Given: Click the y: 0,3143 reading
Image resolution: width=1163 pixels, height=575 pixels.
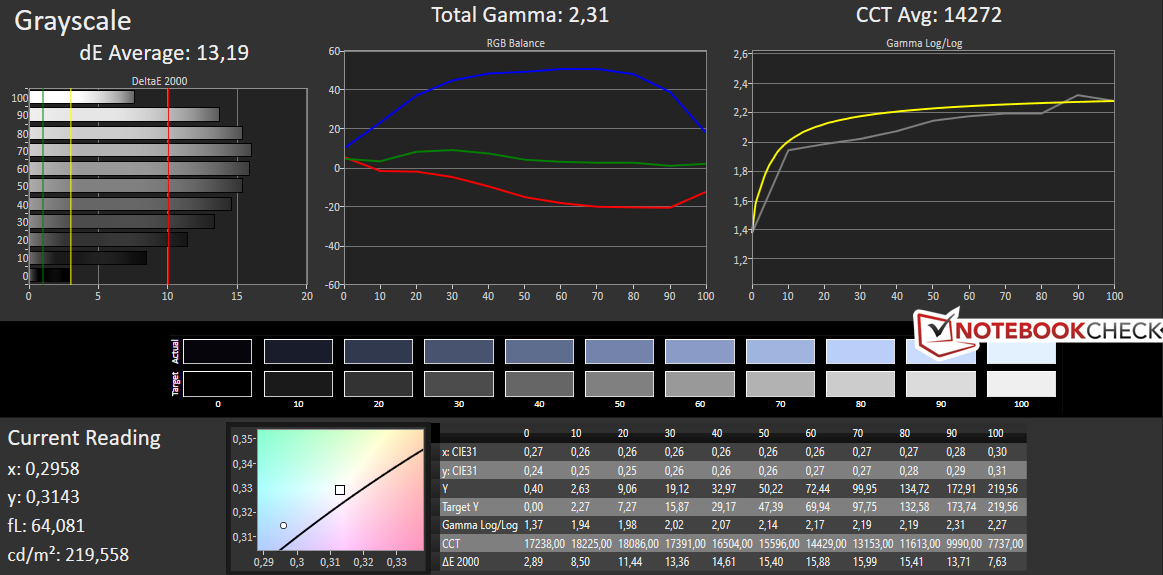Looking at the screenshot, I should (44, 497).
